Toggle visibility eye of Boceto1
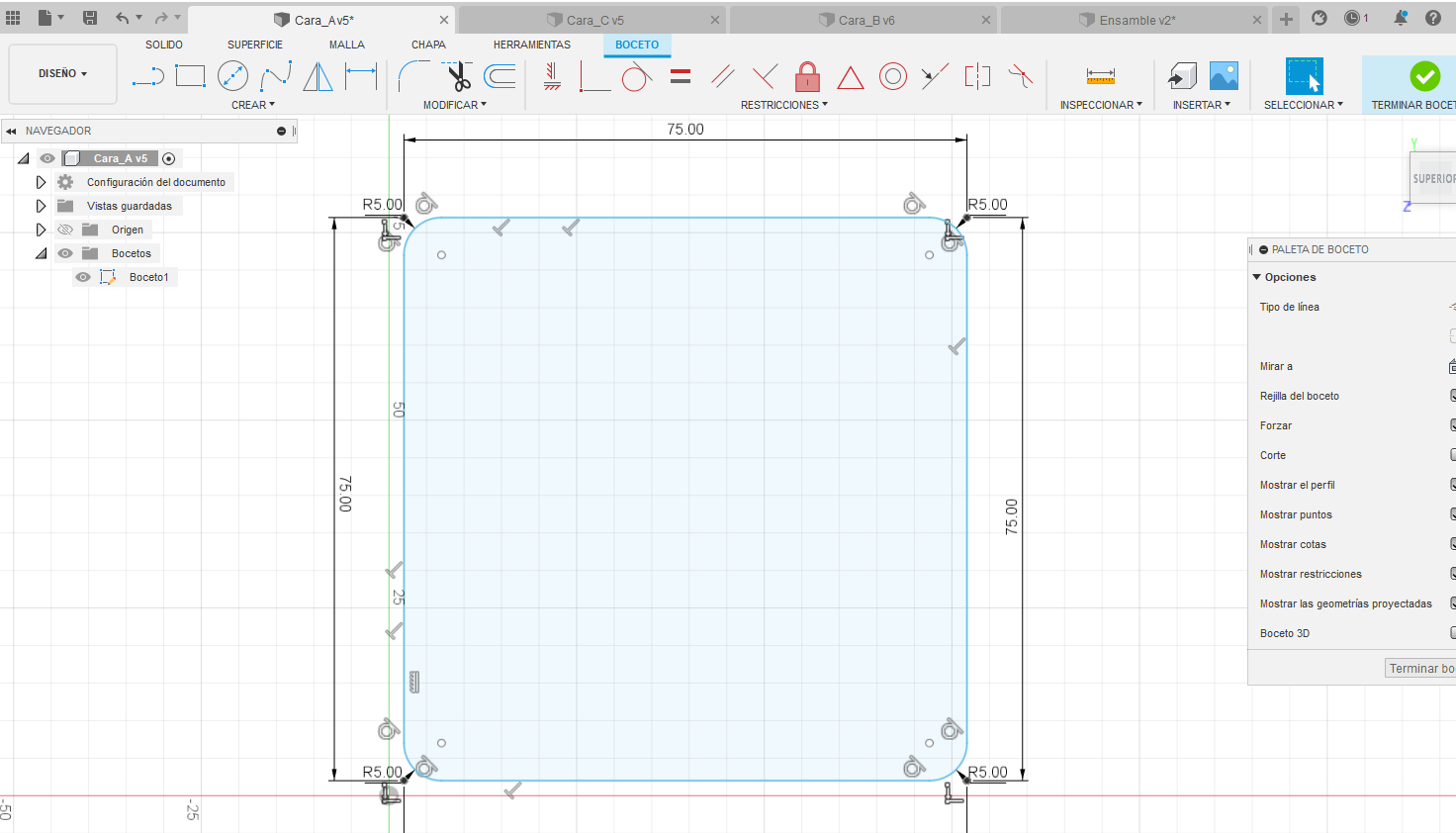The width and height of the screenshot is (1456, 833). pyautogui.click(x=83, y=277)
